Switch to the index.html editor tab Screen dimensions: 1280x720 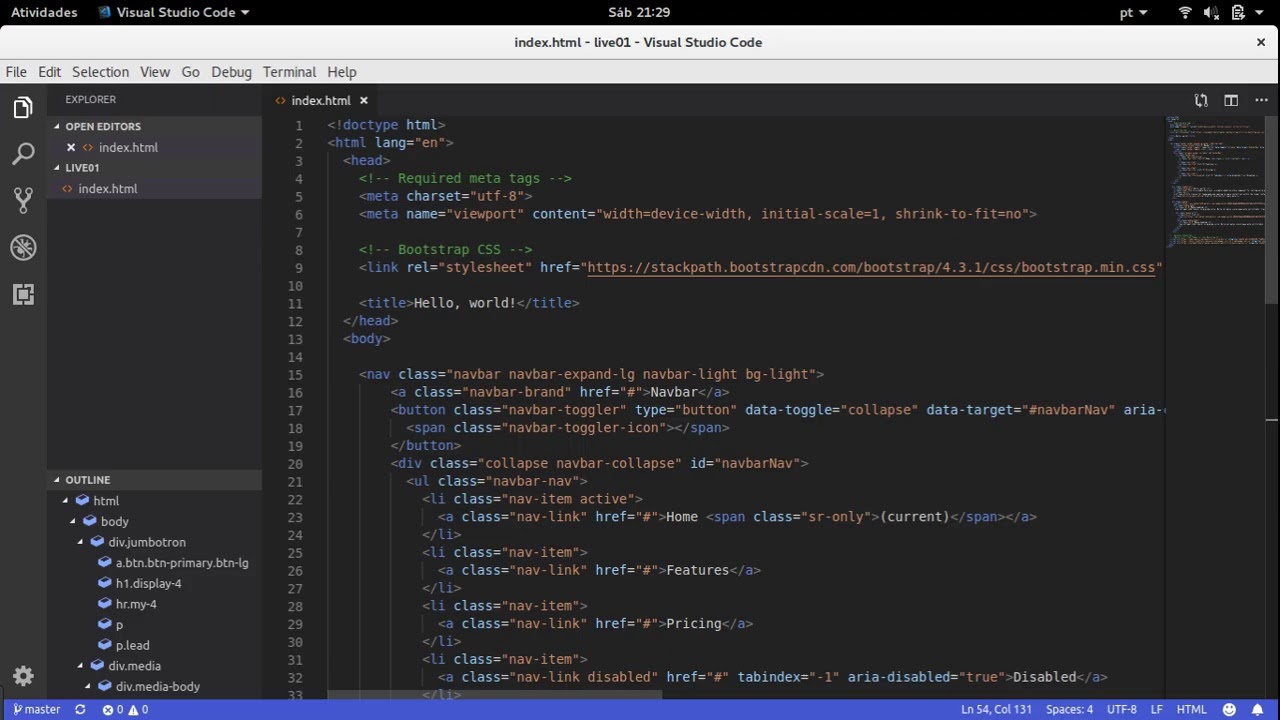[321, 100]
